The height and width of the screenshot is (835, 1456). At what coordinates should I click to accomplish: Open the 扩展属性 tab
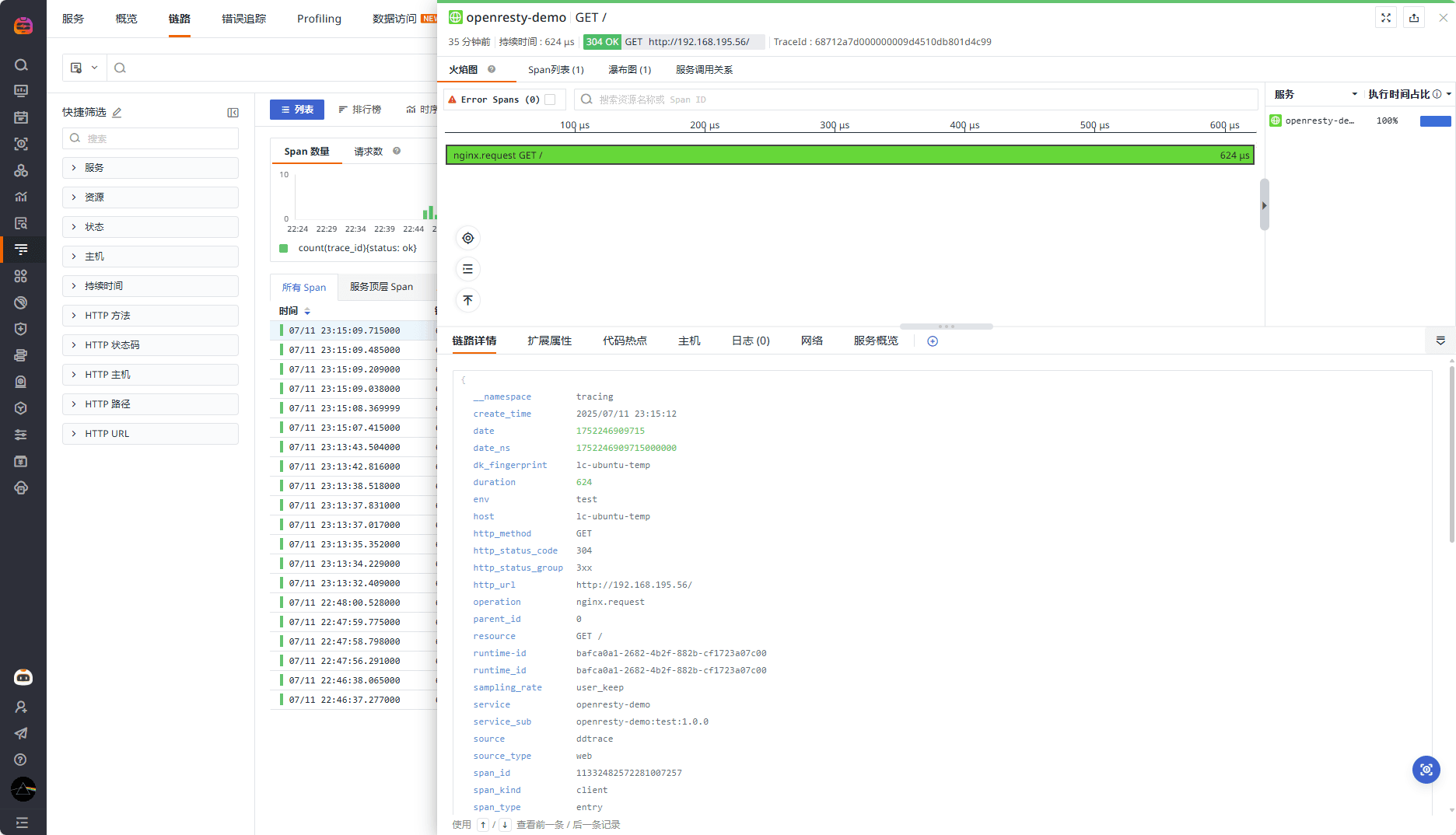tap(549, 341)
